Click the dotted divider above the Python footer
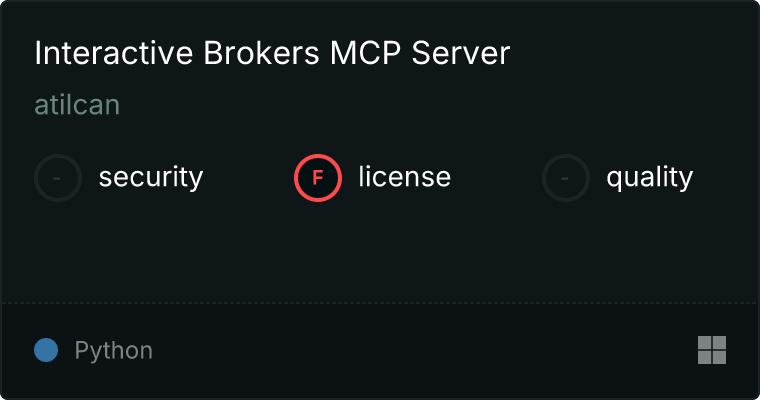The height and width of the screenshot is (400, 760). tap(380, 303)
